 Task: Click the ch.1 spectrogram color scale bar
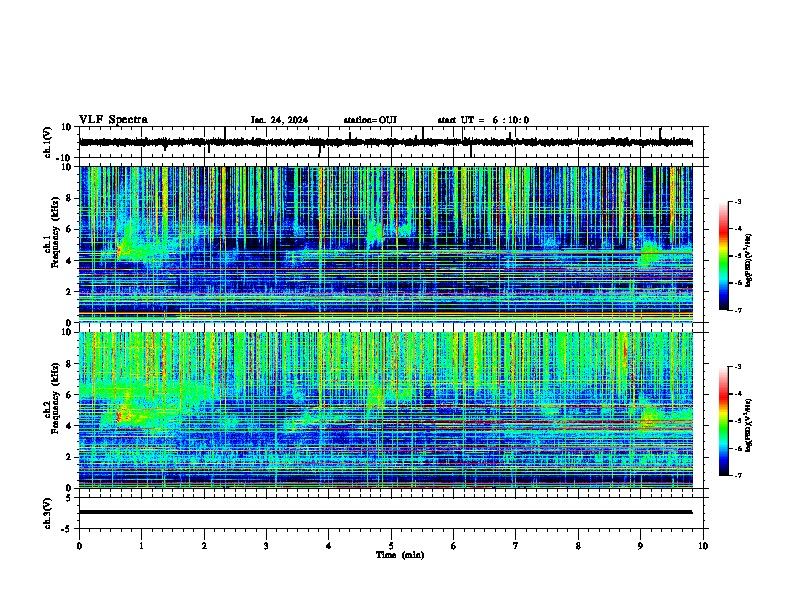pos(724,256)
